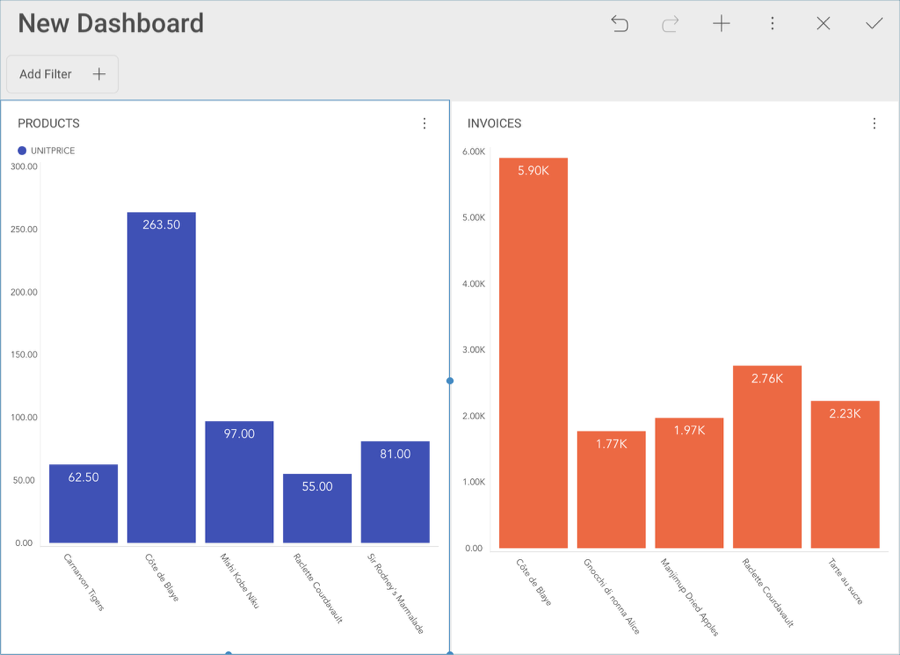Open the Products chart options menu

[x=424, y=123]
